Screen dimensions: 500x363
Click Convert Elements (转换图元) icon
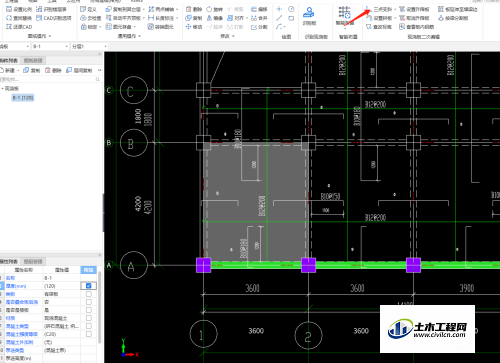pyautogui.click(x=151, y=27)
